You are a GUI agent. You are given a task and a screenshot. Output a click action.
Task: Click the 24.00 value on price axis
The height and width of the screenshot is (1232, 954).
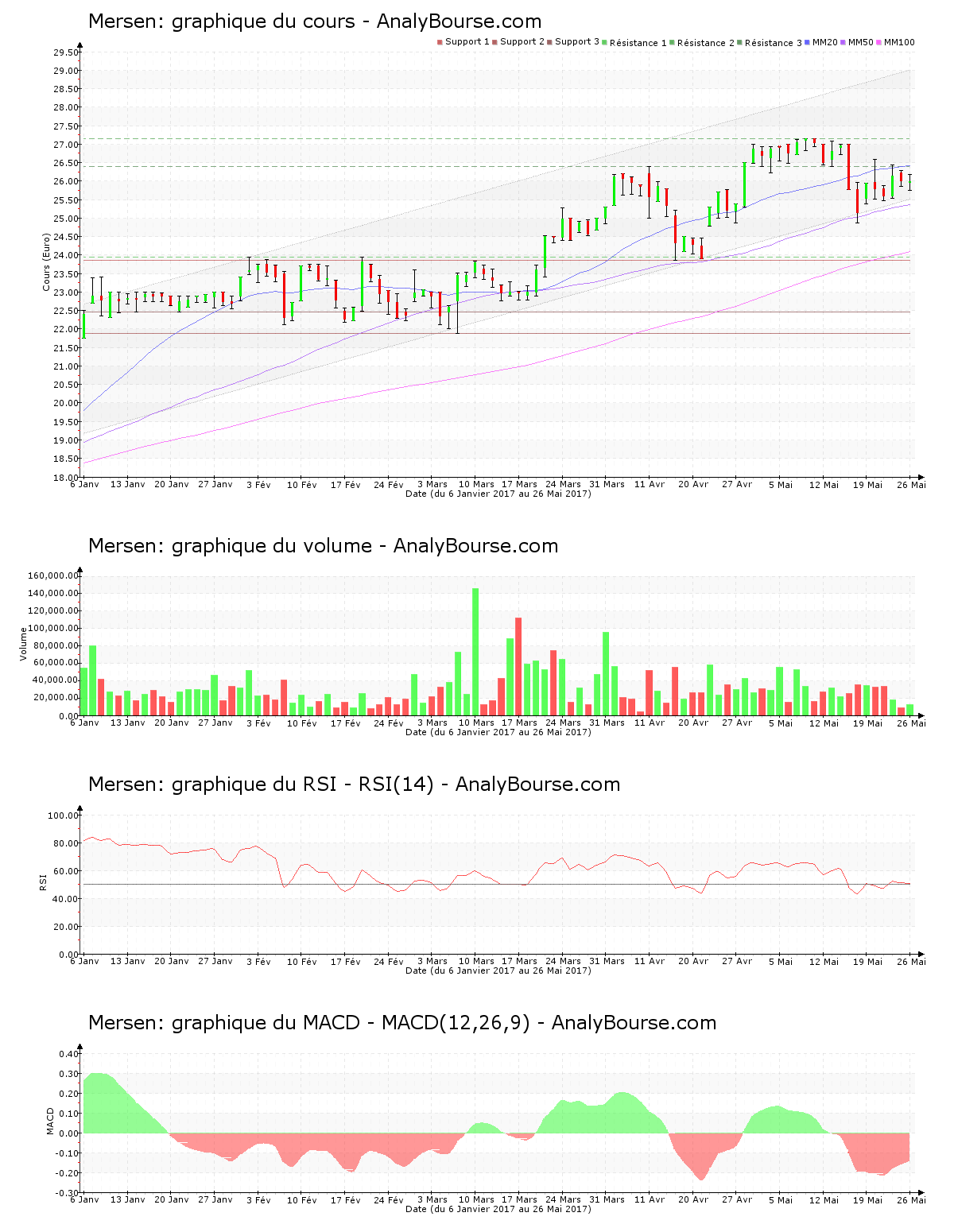[65, 255]
